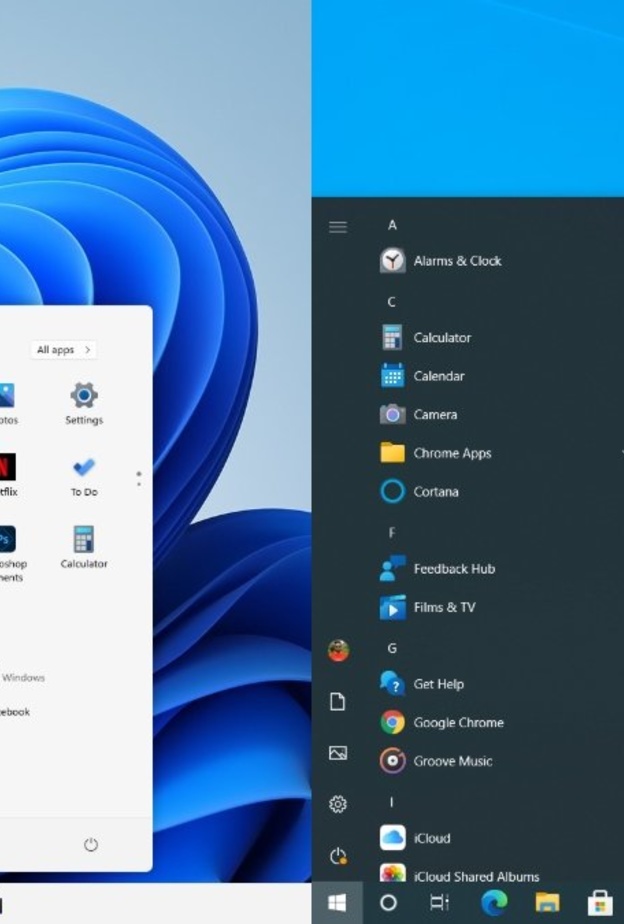Jump to letter G section header
The width and height of the screenshot is (624, 924).
[x=392, y=648]
